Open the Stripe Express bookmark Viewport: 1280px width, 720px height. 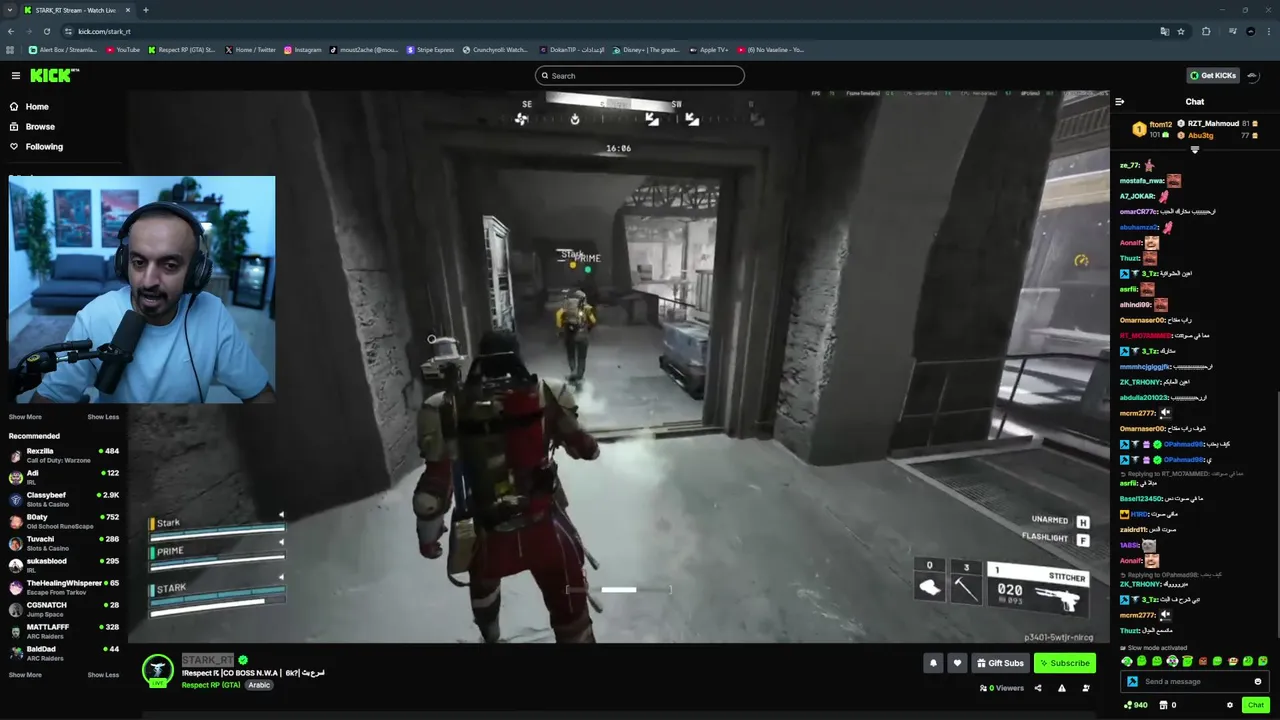[431, 49]
